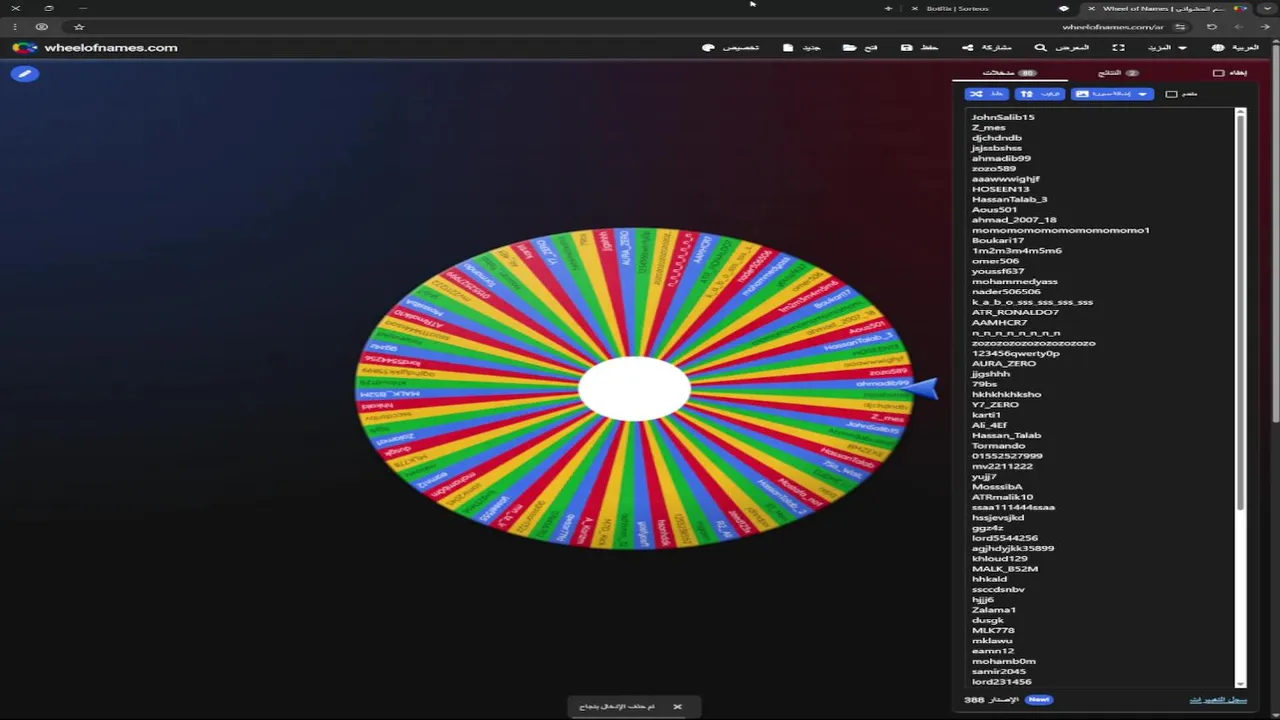Click entry 'lord231456' in the list
The image size is (1280, 720).
[1002, 681]
